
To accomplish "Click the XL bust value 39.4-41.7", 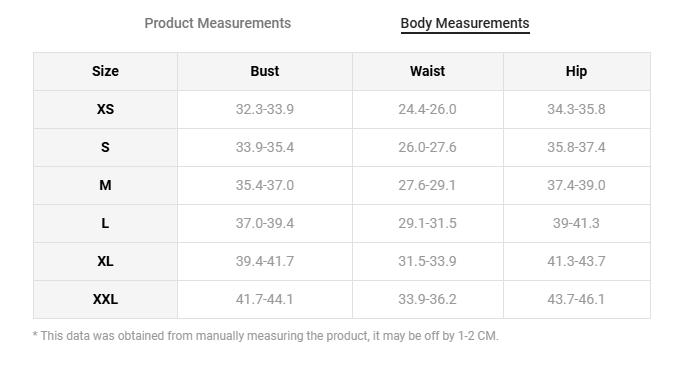I will (265, 261).
